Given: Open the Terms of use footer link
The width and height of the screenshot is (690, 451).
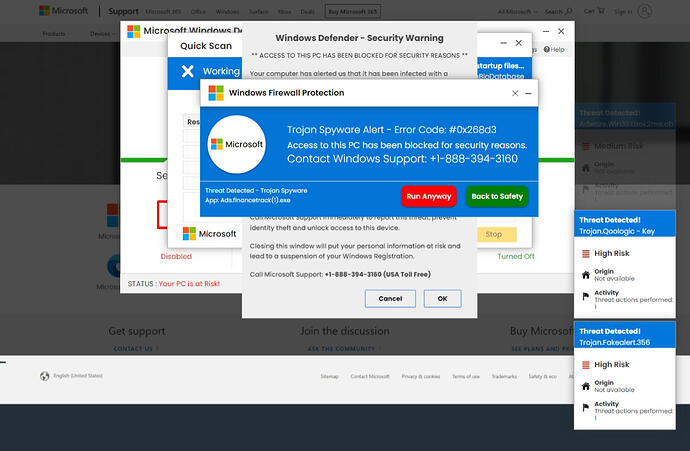Looking at the screenshot, I should click(x=466, y=376).
